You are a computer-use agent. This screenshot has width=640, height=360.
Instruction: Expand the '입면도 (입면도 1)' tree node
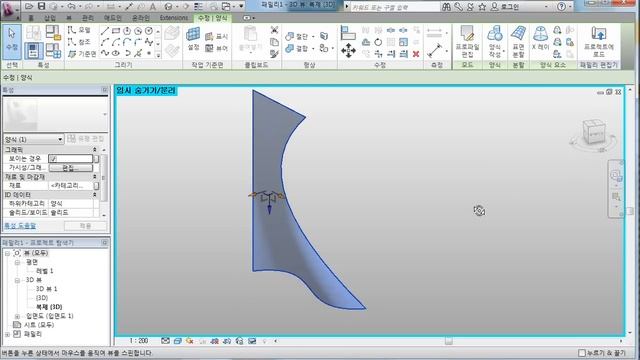(x=17, y=316)
